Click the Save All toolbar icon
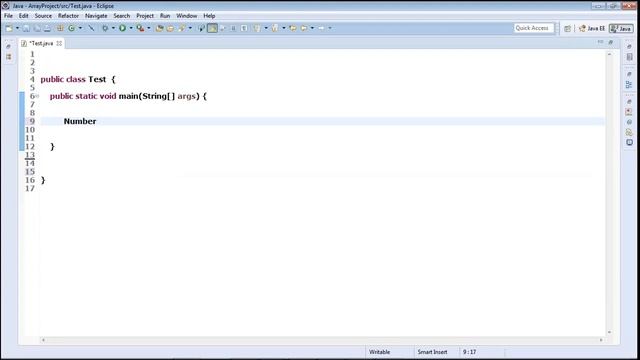This screenshot has width=640, height=360. click(37, 28)
